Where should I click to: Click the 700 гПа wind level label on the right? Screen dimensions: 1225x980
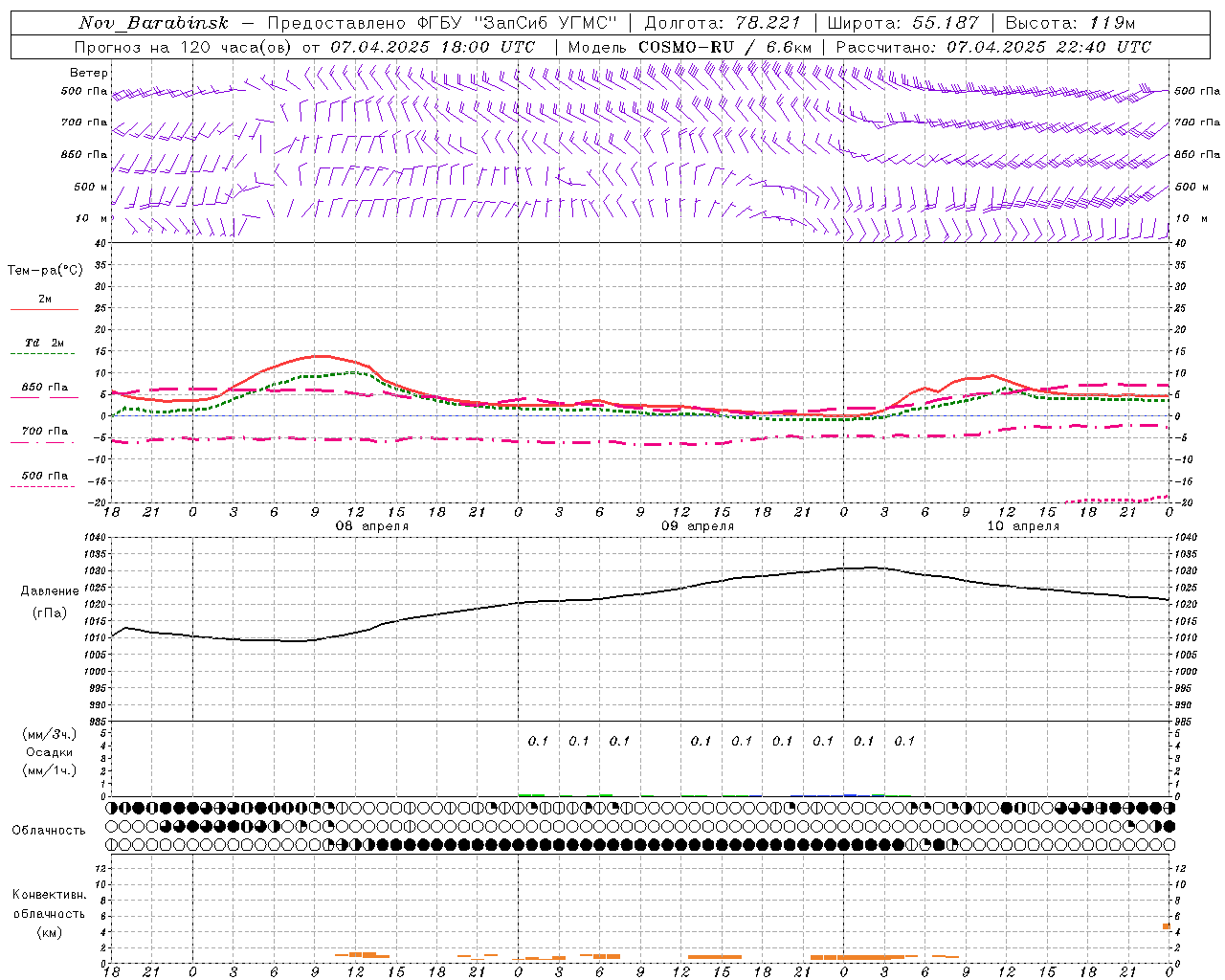[x=1197, y=122]
